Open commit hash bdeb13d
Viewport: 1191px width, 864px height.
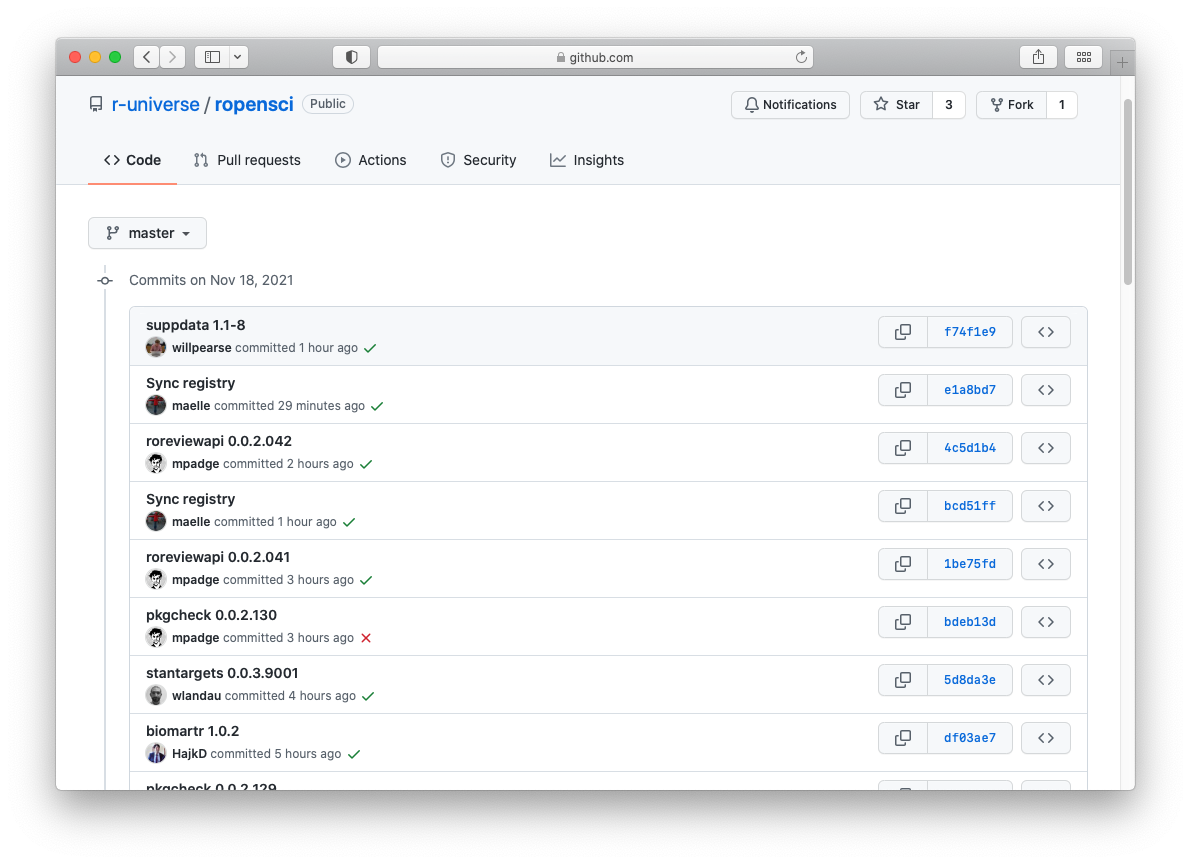[970, 622]
